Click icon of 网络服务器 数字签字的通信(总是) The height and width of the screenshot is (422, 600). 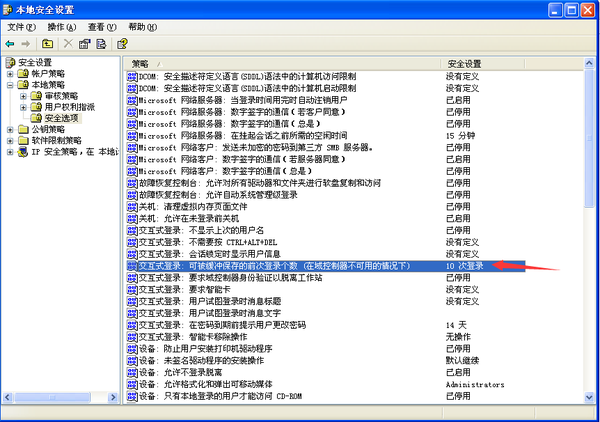pyautogui.click(x=132, y=124)
